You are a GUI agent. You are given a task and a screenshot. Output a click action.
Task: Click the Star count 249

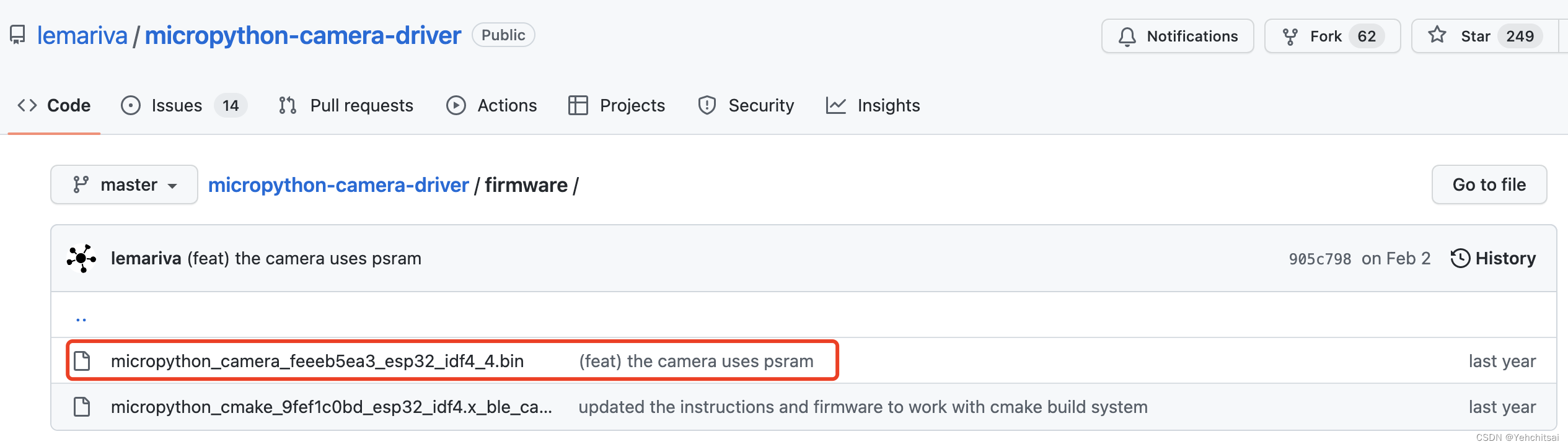(1520, 37)
